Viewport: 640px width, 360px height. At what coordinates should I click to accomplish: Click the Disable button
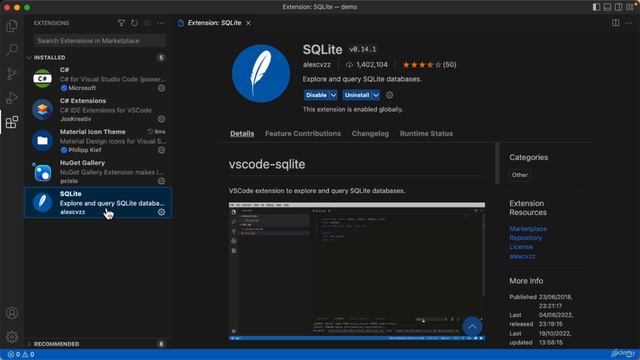point(316,95)
